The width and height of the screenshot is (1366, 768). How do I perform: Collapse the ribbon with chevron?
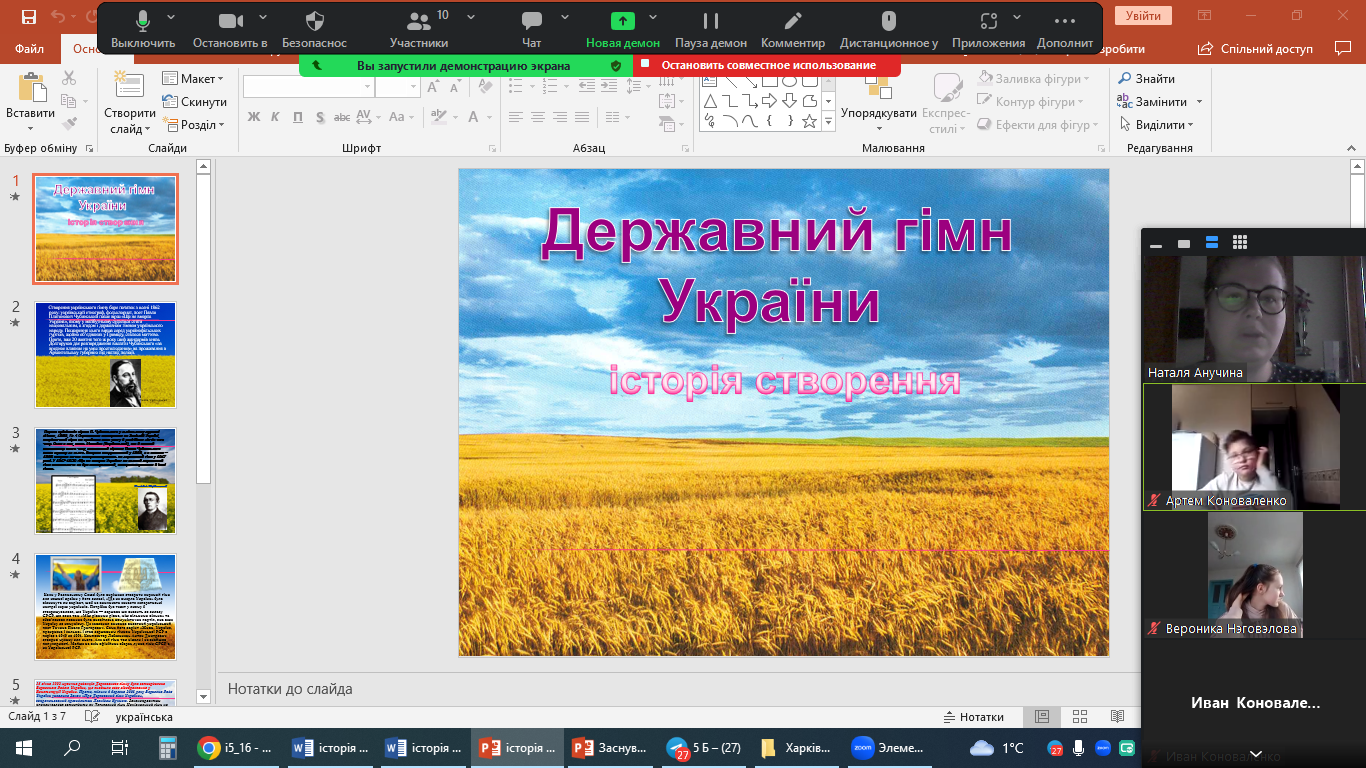[x=1353, y=148]
